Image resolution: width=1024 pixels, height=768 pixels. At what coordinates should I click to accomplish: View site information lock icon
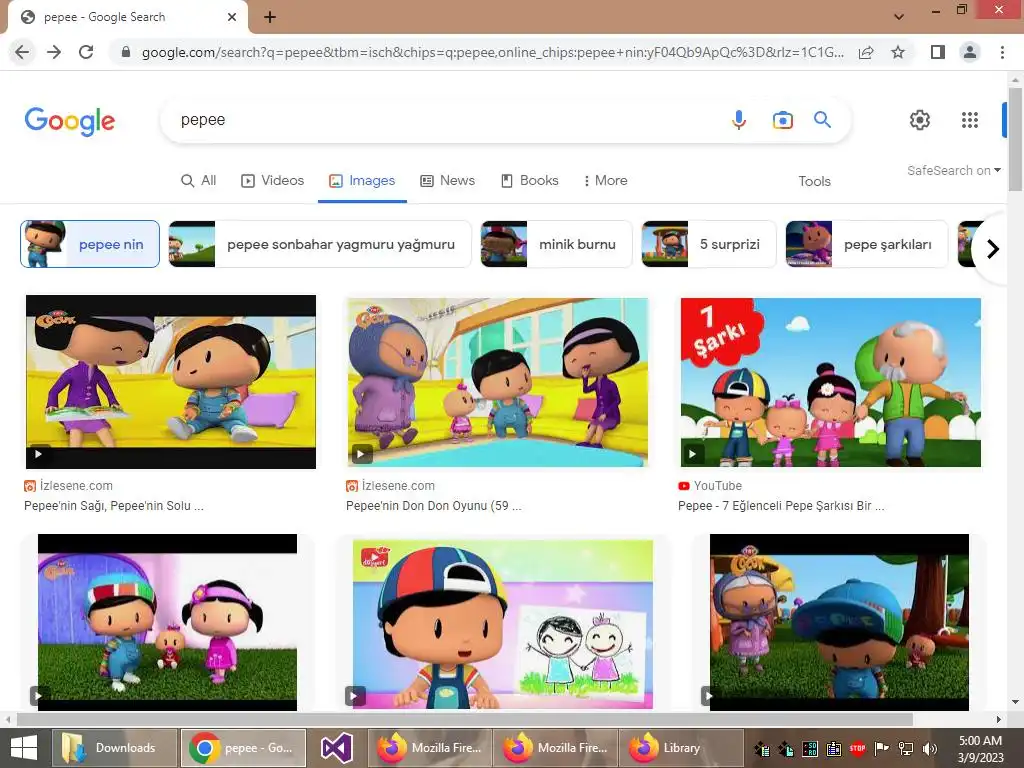click(x=126, y=52)
